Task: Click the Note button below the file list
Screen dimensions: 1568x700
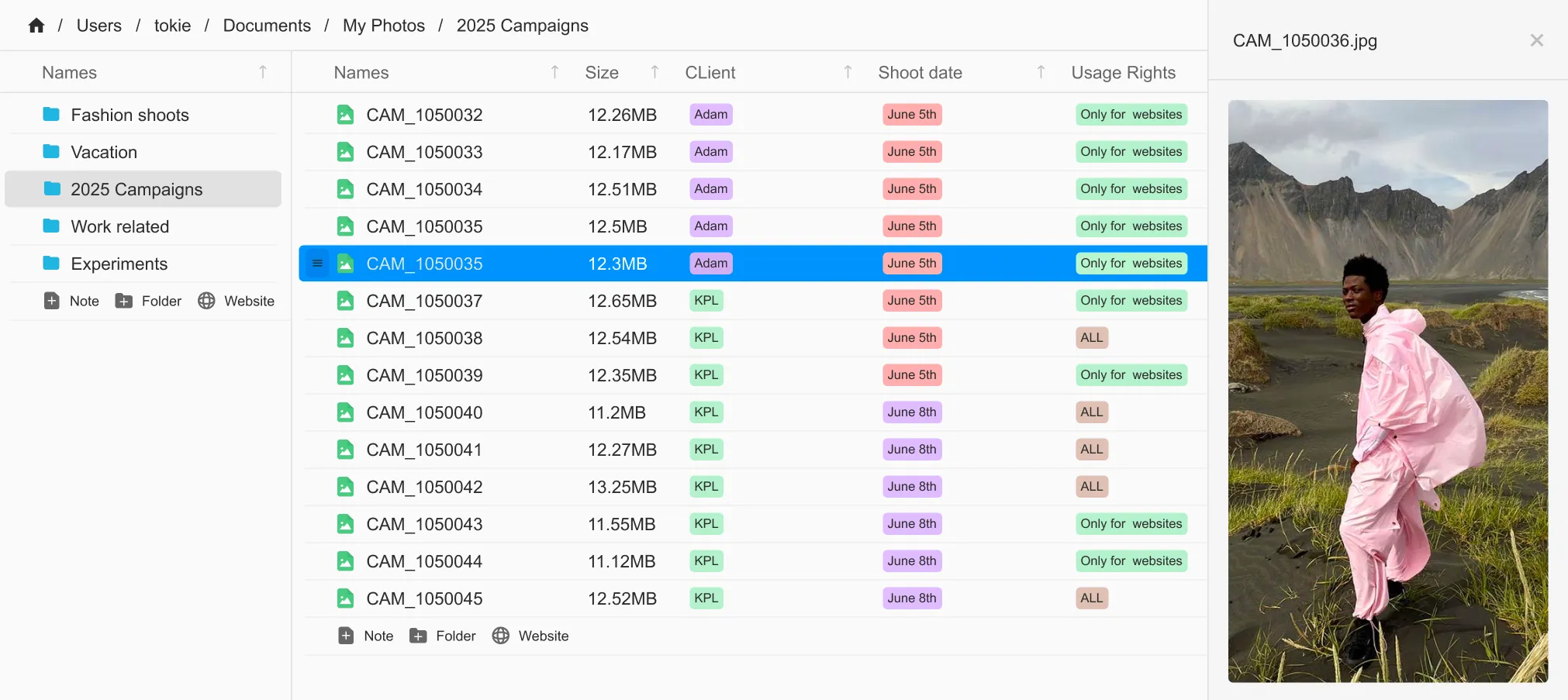Action: pyautogui.click(x=365, y=636)
